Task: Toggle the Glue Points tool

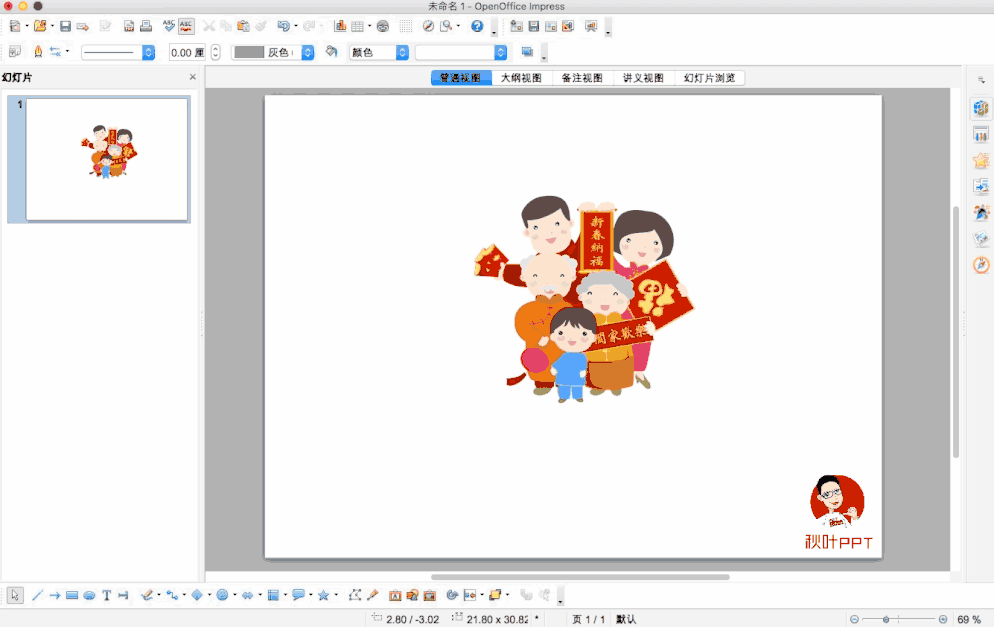Action: [x=371, y=594]
